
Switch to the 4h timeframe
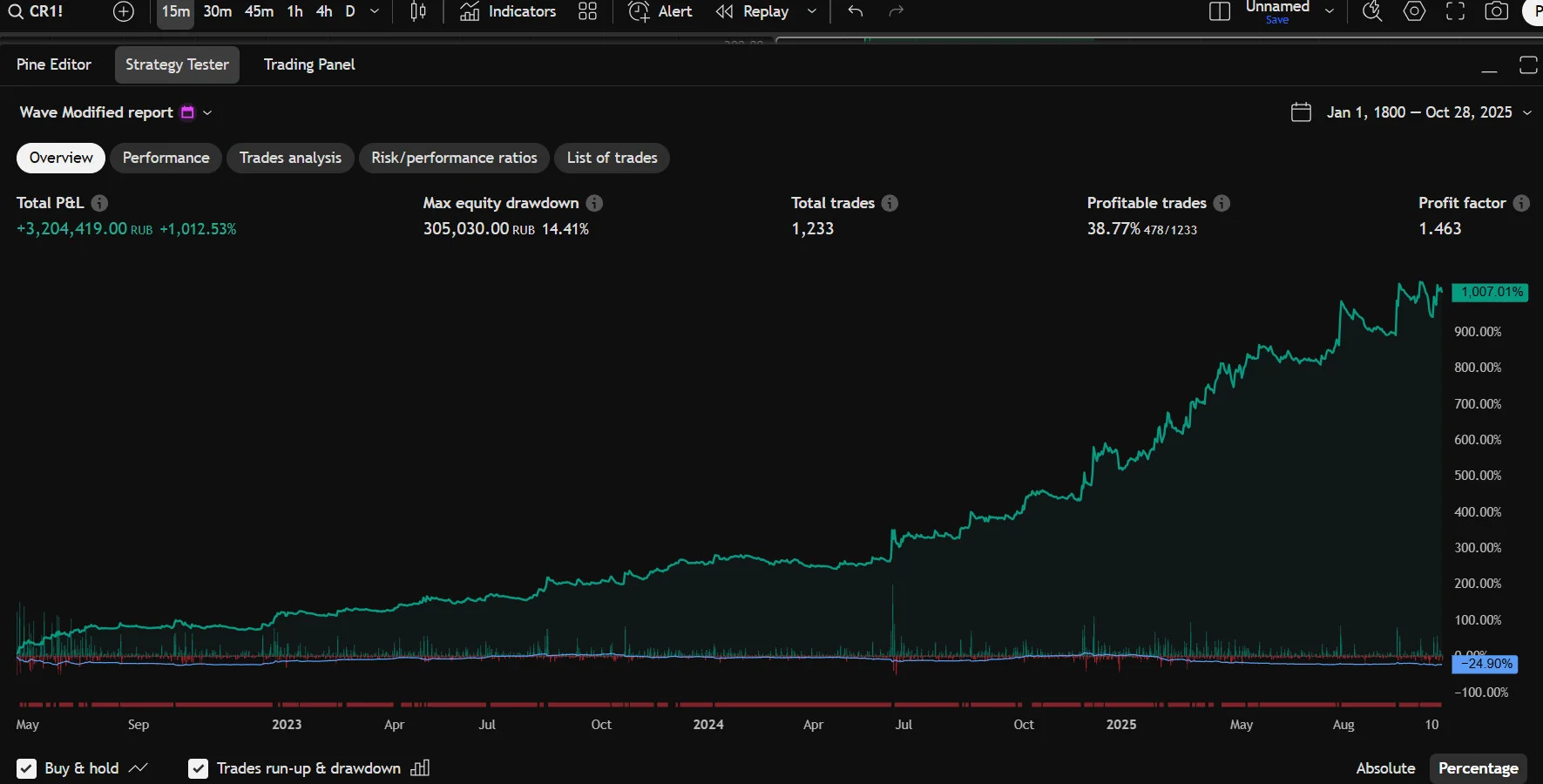[324, 11]
